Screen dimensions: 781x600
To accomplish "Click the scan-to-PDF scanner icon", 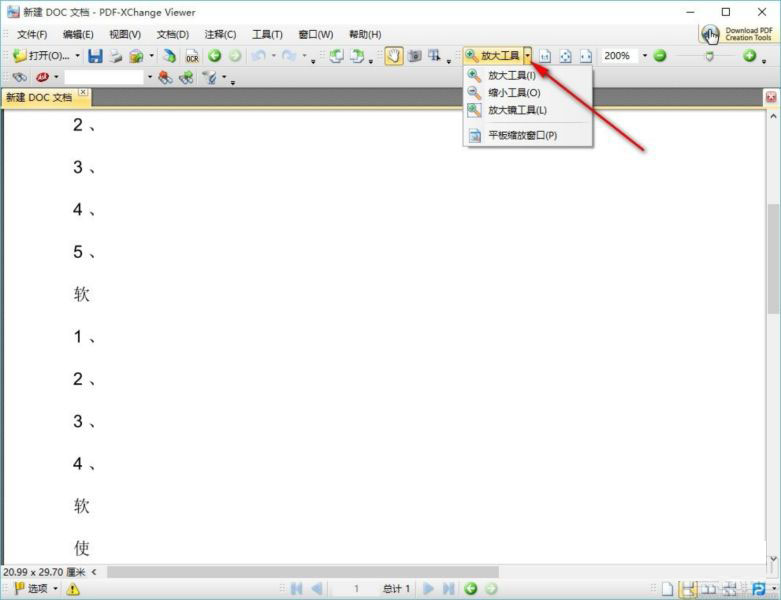I will [169, 56].
